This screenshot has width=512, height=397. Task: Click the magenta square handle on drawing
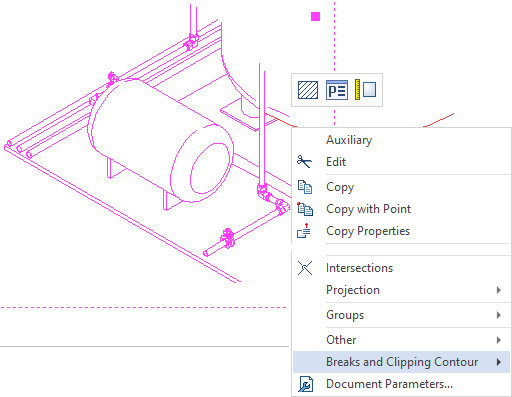click(x=315, y=17)
